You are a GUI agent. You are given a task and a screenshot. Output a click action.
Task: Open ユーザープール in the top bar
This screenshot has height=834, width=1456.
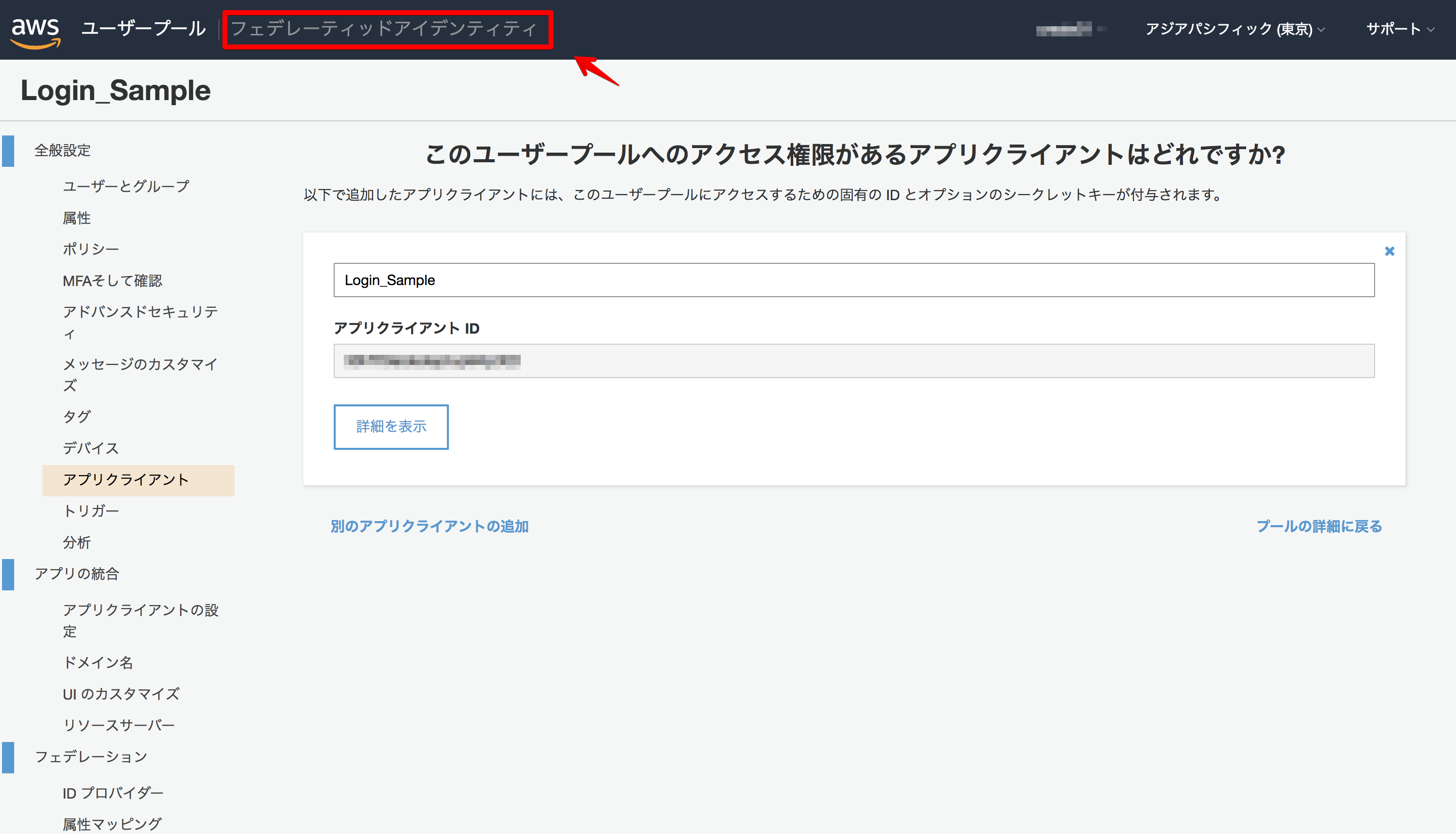[x=143, y=29]
